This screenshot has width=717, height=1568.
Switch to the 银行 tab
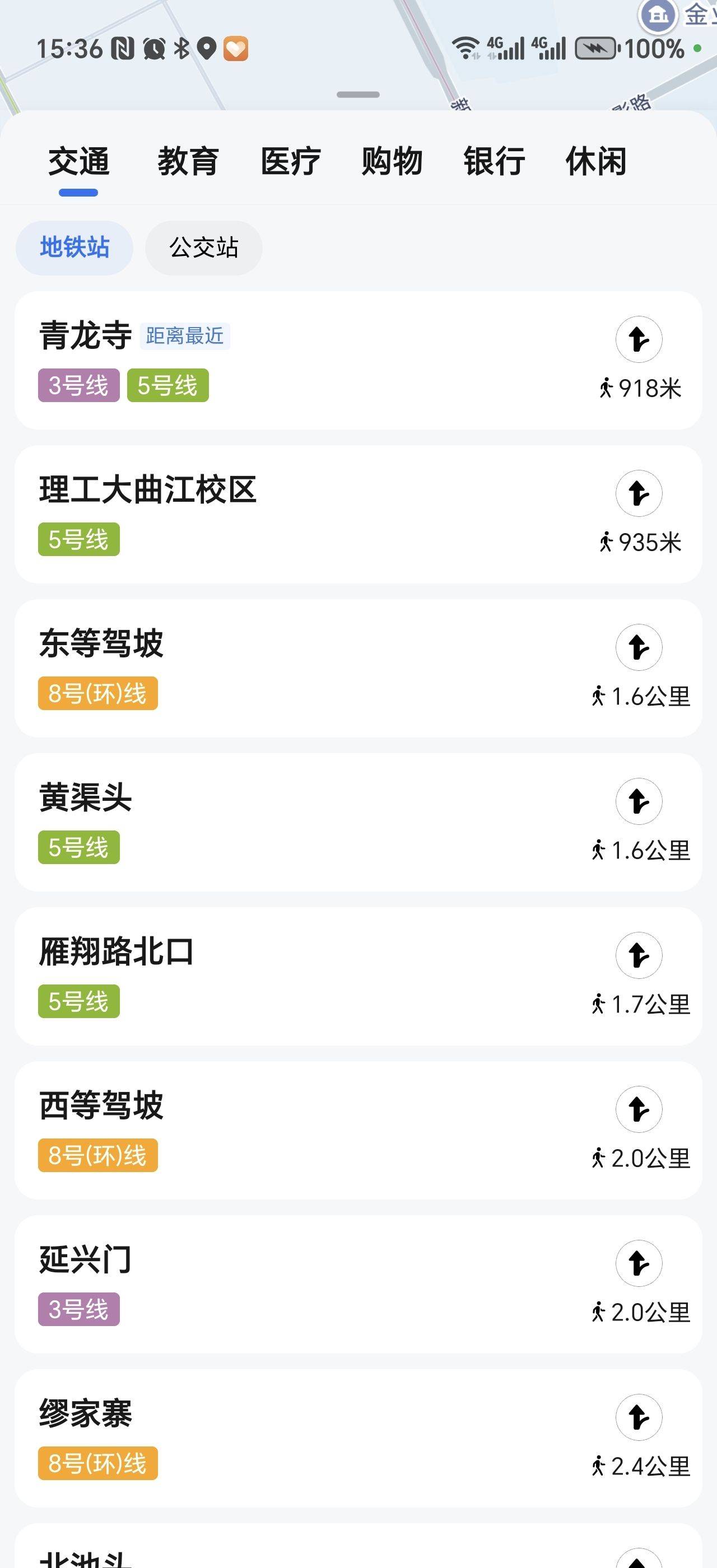point(494,161)
